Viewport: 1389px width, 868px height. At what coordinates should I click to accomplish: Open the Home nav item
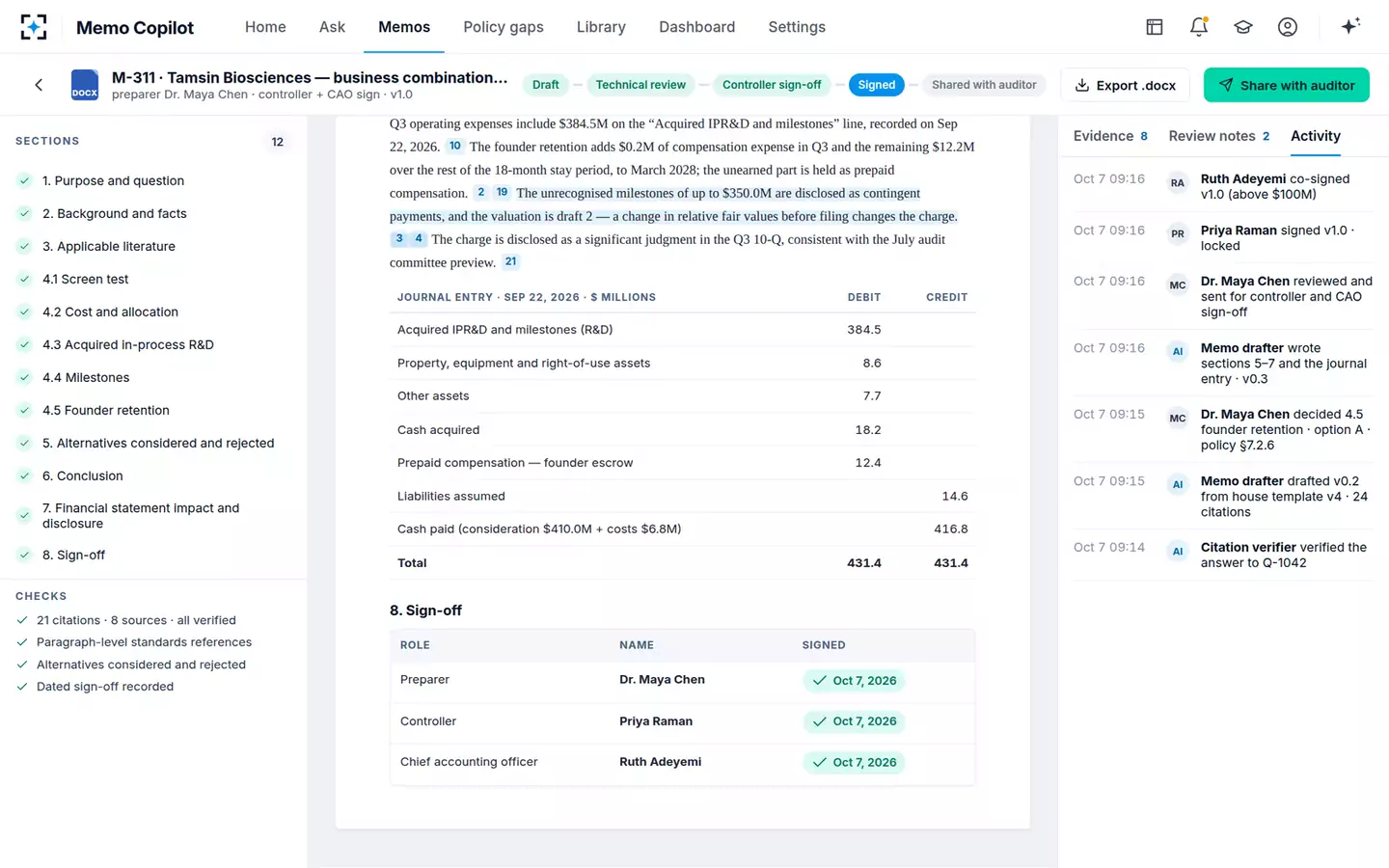click(265, 27)
